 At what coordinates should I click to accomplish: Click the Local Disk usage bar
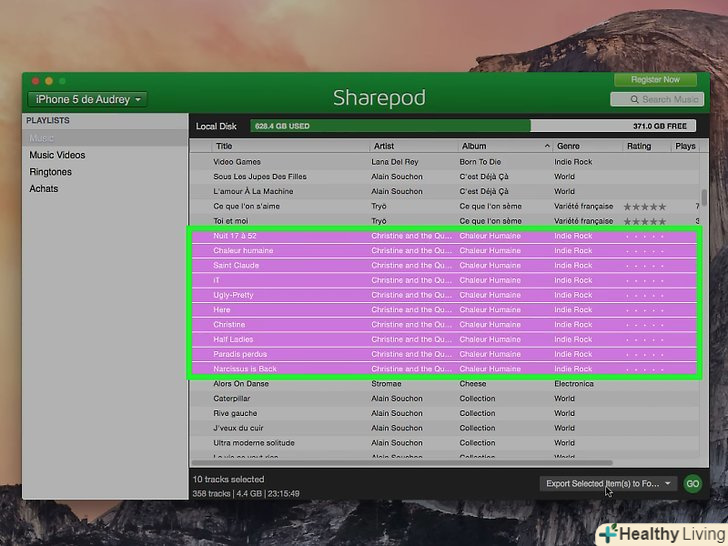(390, 127)
